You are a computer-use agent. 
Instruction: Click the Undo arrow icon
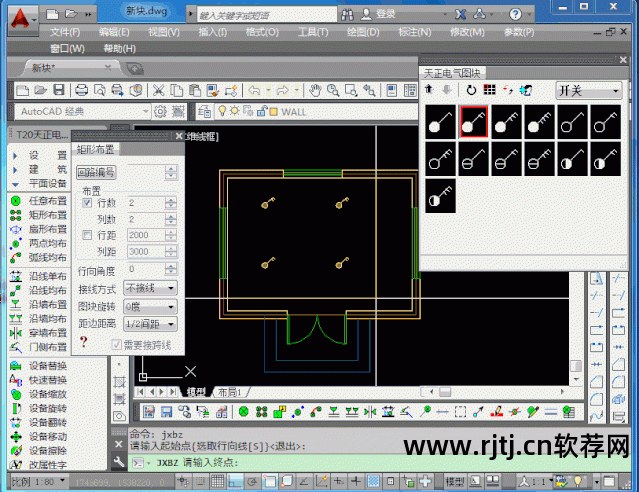[254, 90]
